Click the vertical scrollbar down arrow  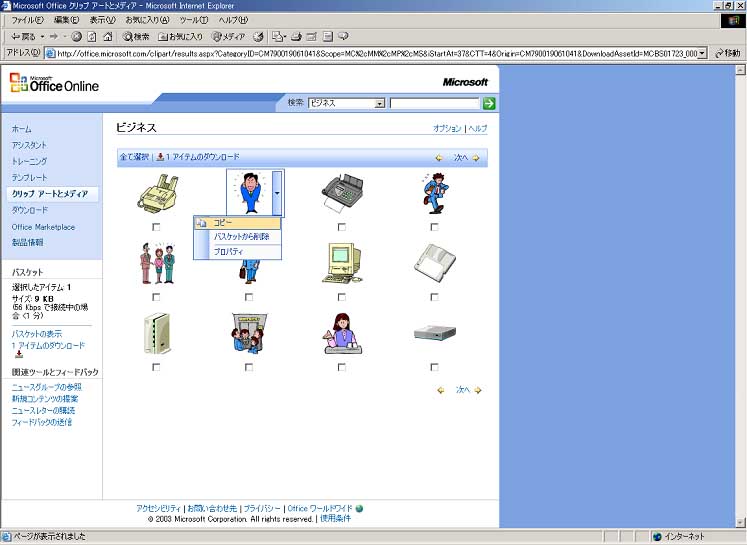click(740, 522)
